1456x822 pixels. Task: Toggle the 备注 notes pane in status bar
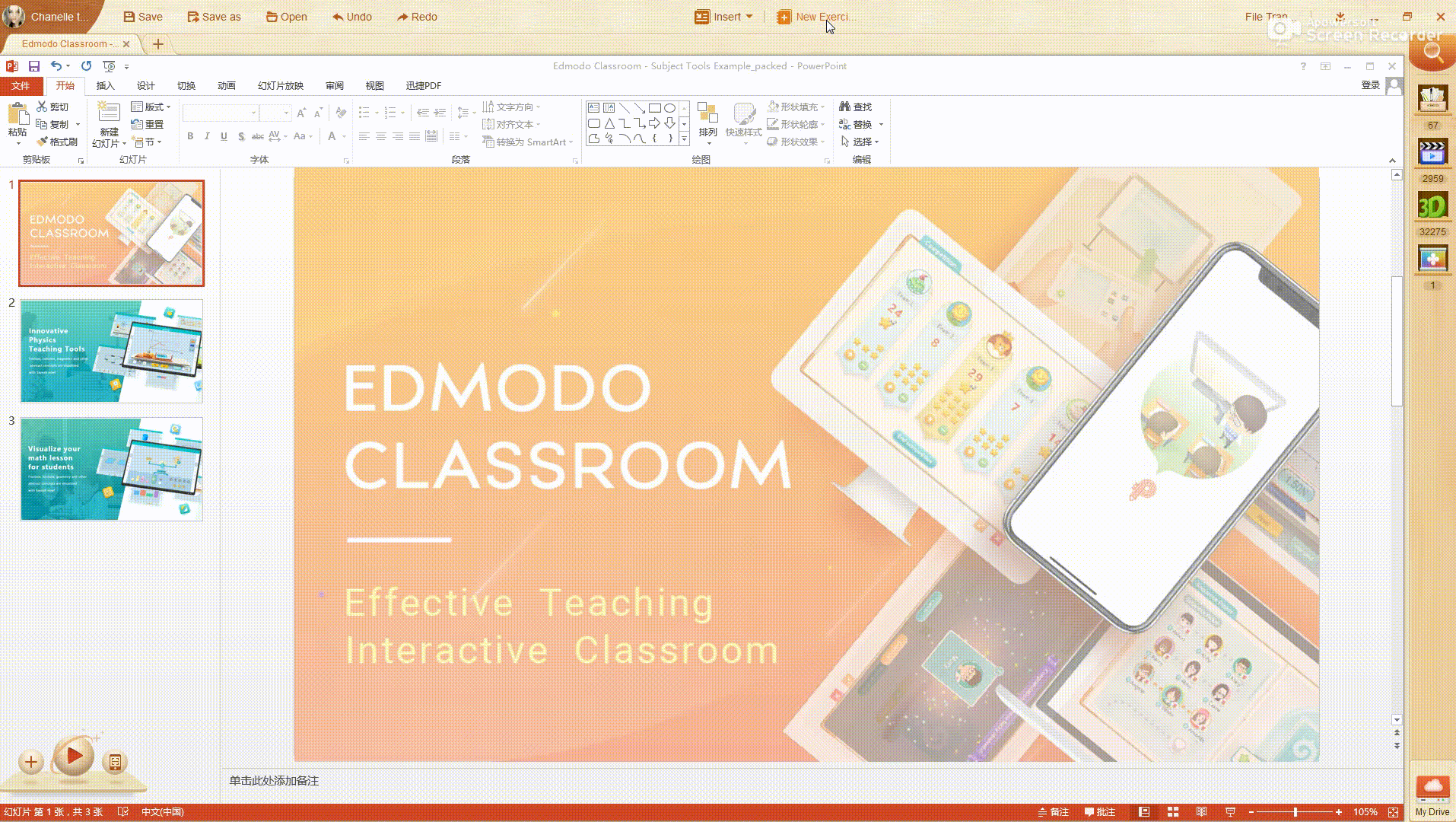click(x=1054, y=812)
